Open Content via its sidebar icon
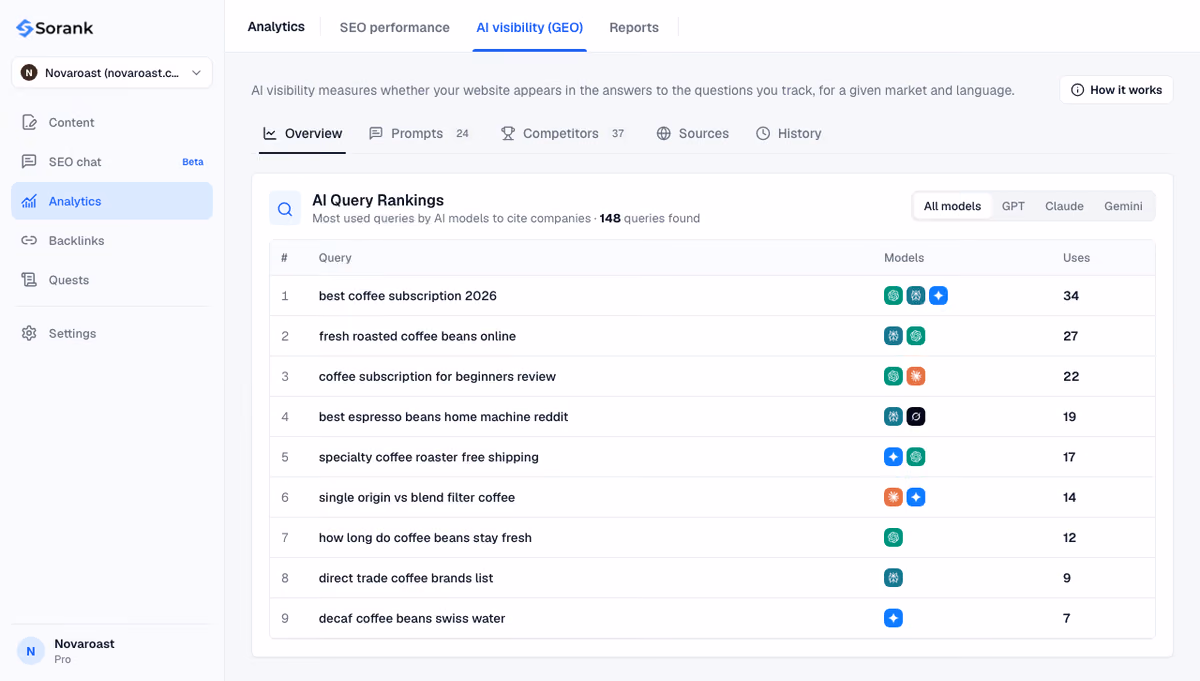This screenshot has width=1200, height=681. pos(29,122)
